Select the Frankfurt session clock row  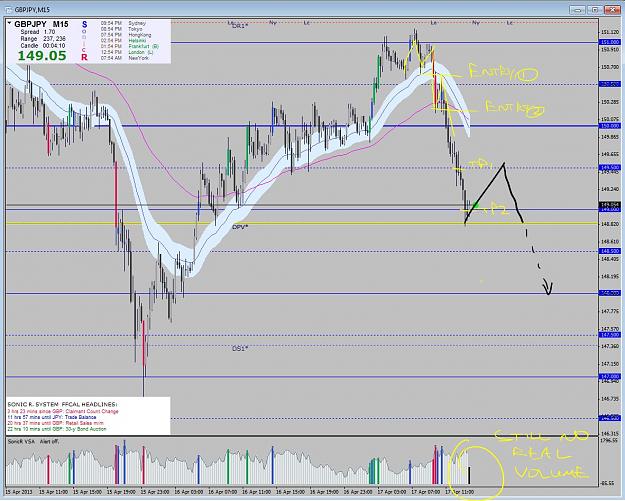click(130, 46)
